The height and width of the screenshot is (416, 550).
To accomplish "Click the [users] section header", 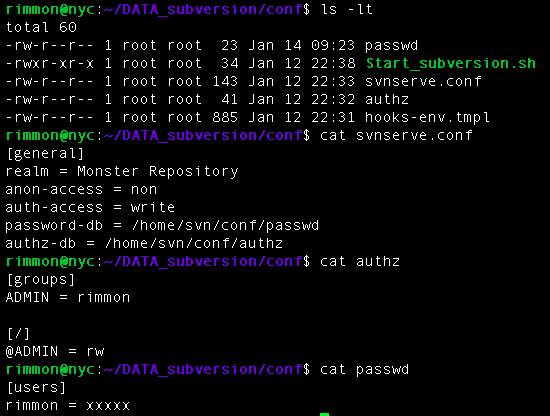I will pos(36,388).
